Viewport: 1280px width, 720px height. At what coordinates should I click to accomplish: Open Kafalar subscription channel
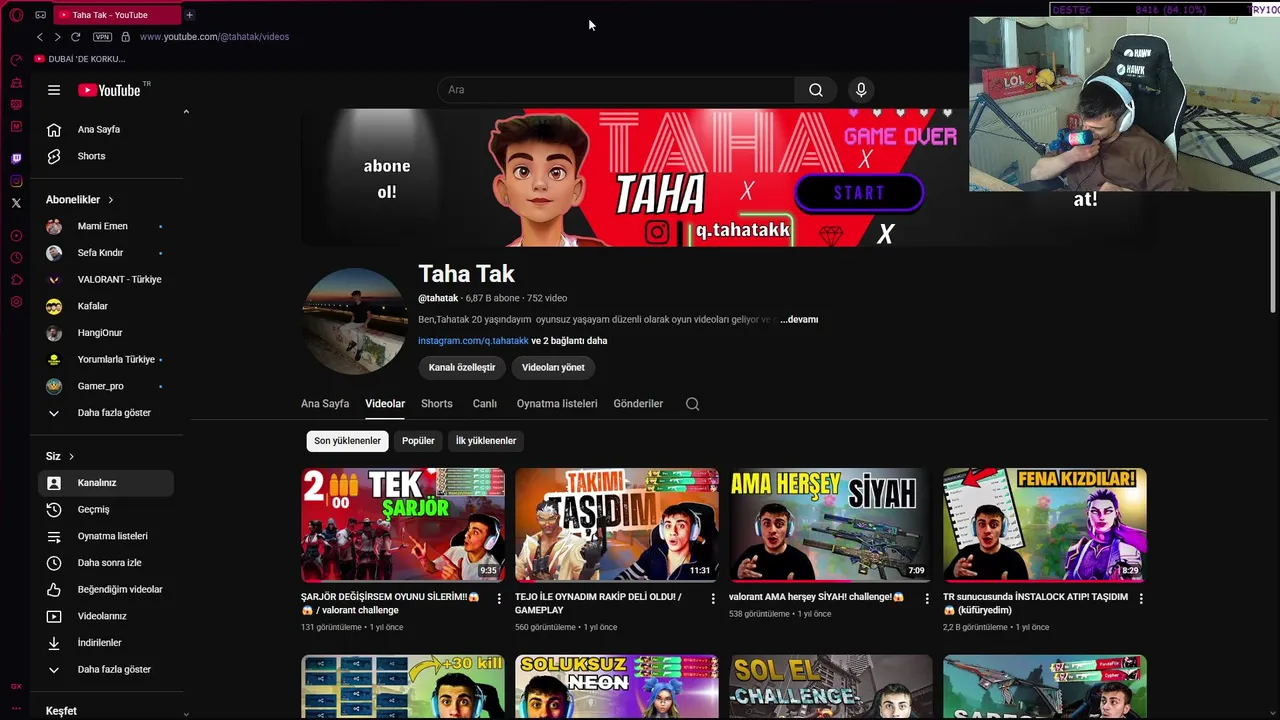click(106, 306)
